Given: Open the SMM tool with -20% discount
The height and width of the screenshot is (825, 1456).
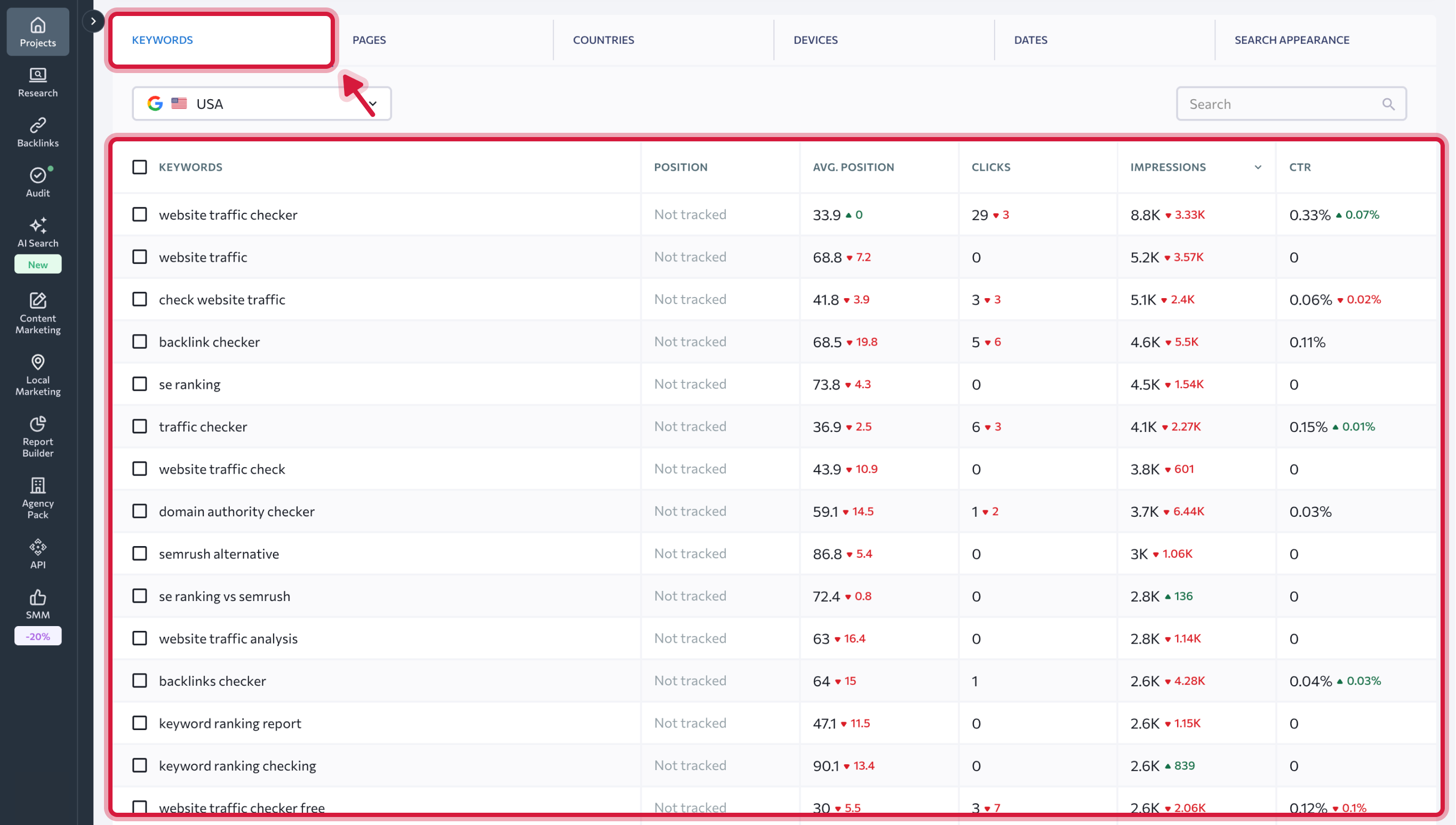Looking at the screenshot, I should coord(37,606).
